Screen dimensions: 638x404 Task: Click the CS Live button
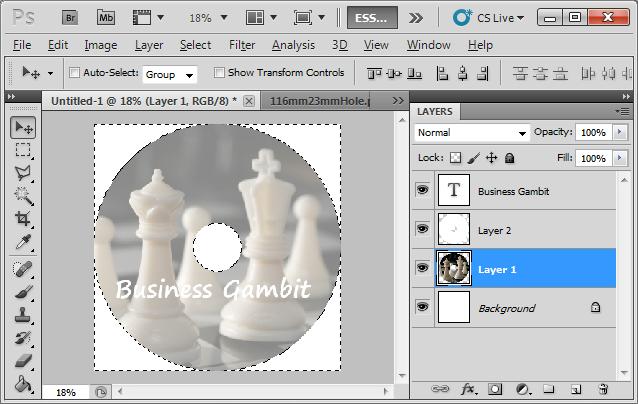click(x=490, y=17)
